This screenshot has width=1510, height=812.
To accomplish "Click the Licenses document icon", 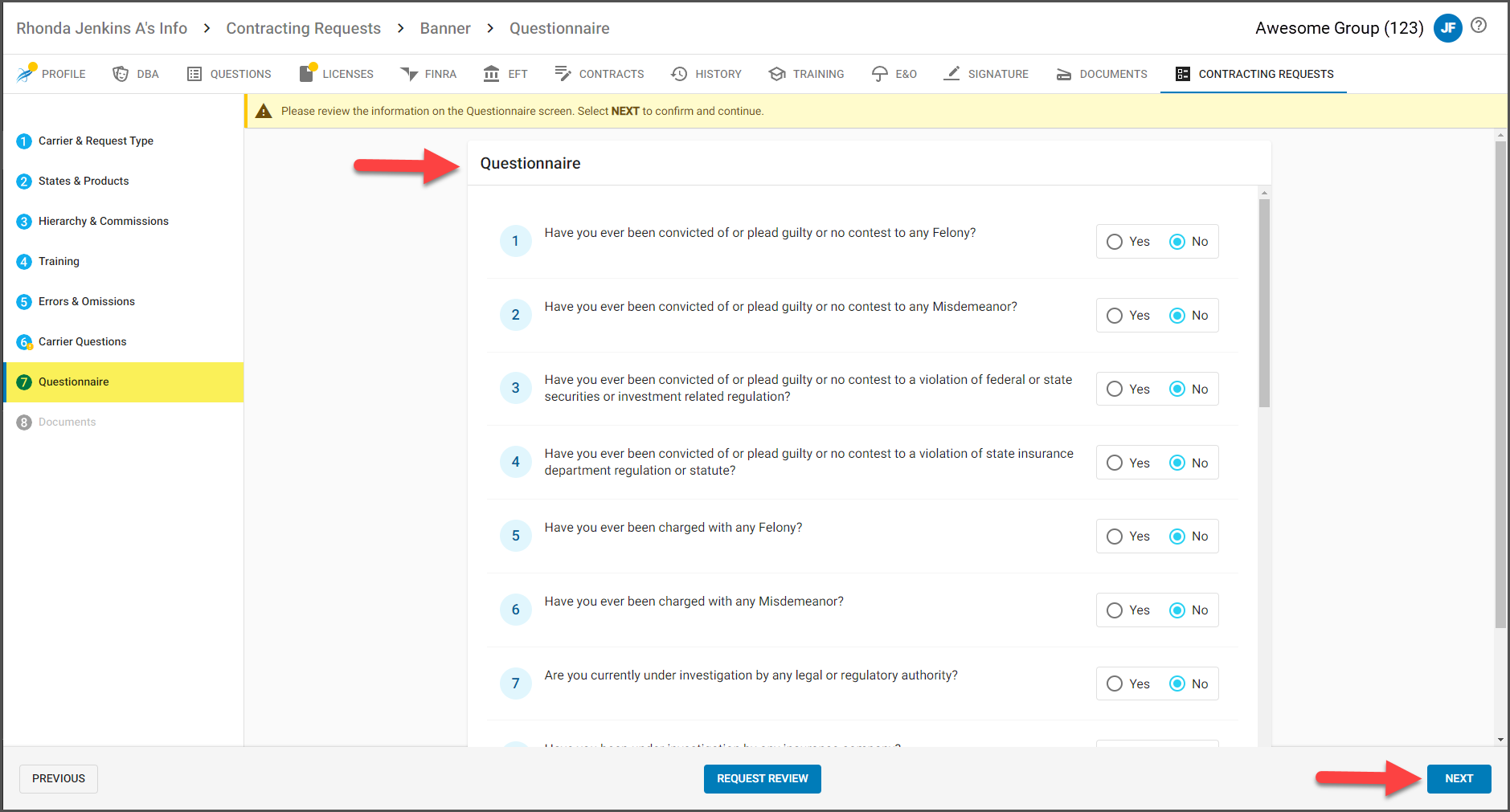I will [306, 73].
